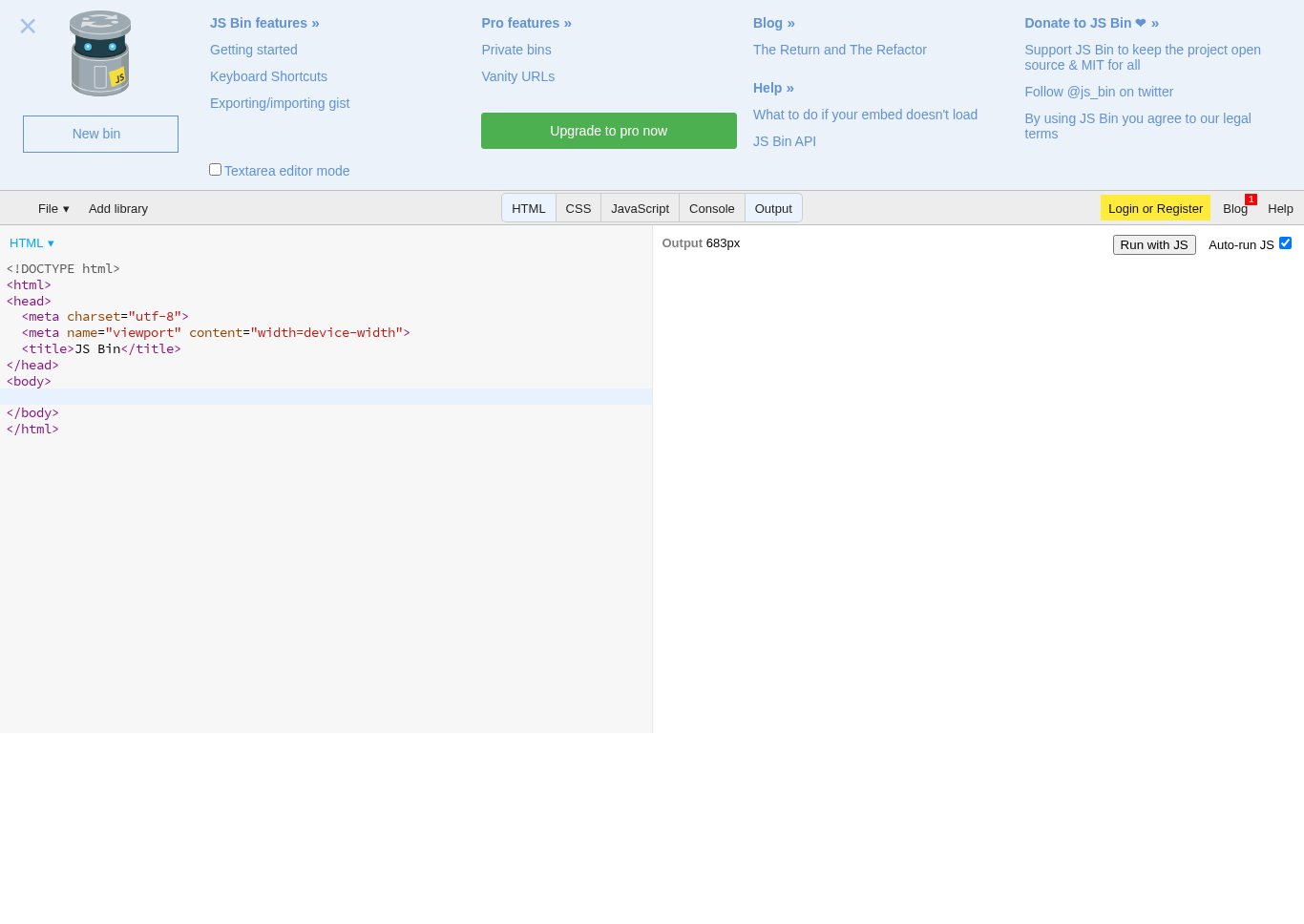The height and width of the screenshot is (924, 1304).
Task: Open Pro features heading link
Action: 526,23
